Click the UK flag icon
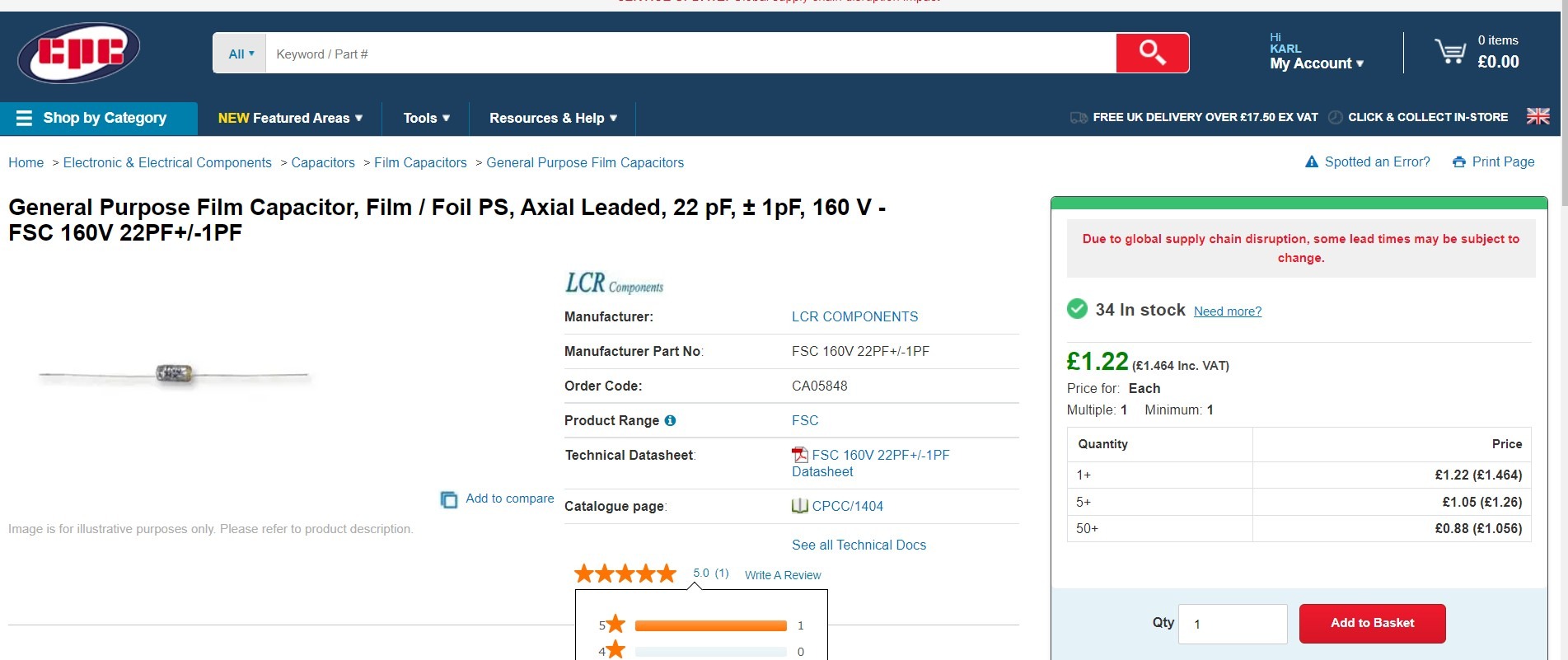The width and height of the screenshot is (1568, 660). [1538, 117]
